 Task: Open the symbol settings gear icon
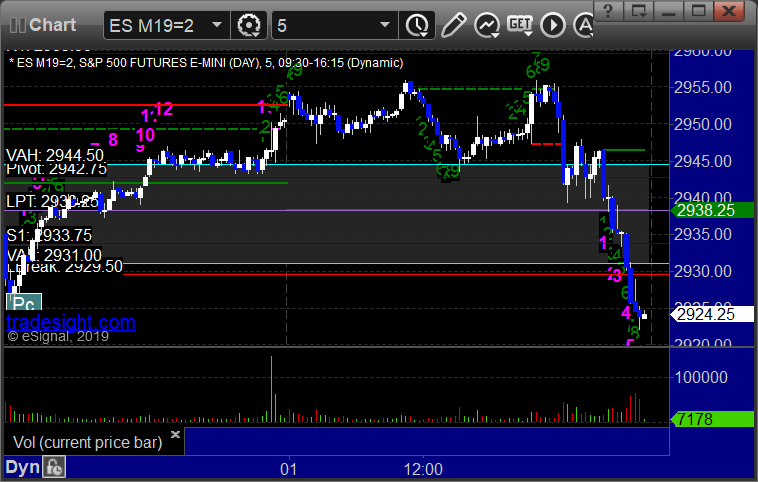coord(249,25)
